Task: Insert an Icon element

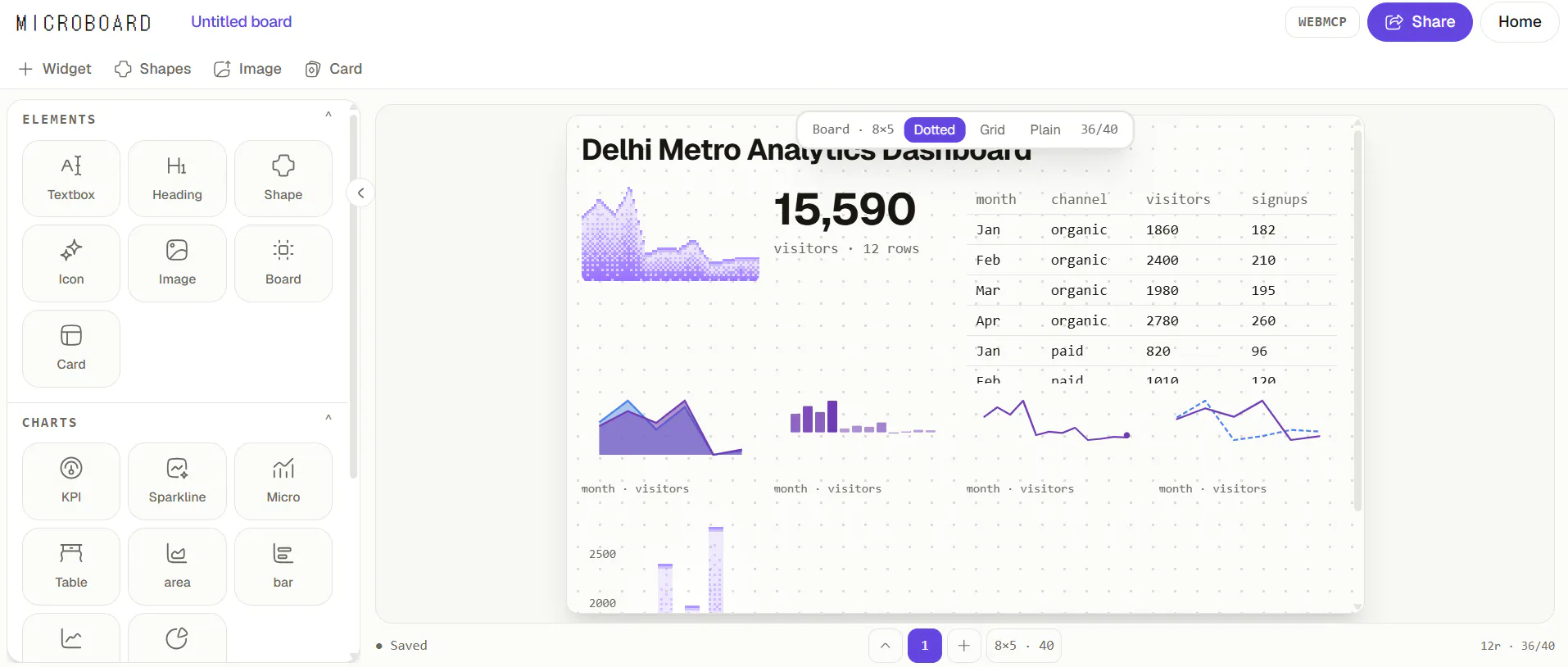Action: coord(71,263)
